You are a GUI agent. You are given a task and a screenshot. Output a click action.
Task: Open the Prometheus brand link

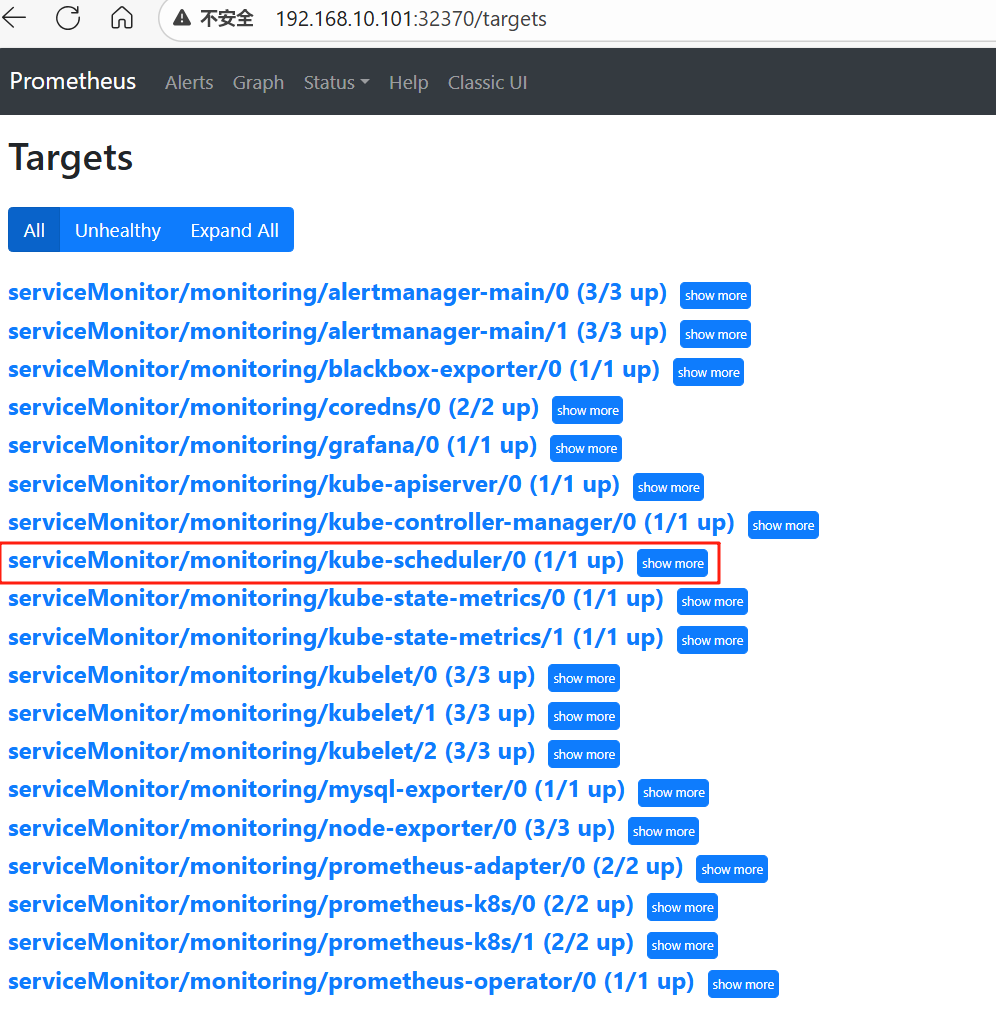73,81
